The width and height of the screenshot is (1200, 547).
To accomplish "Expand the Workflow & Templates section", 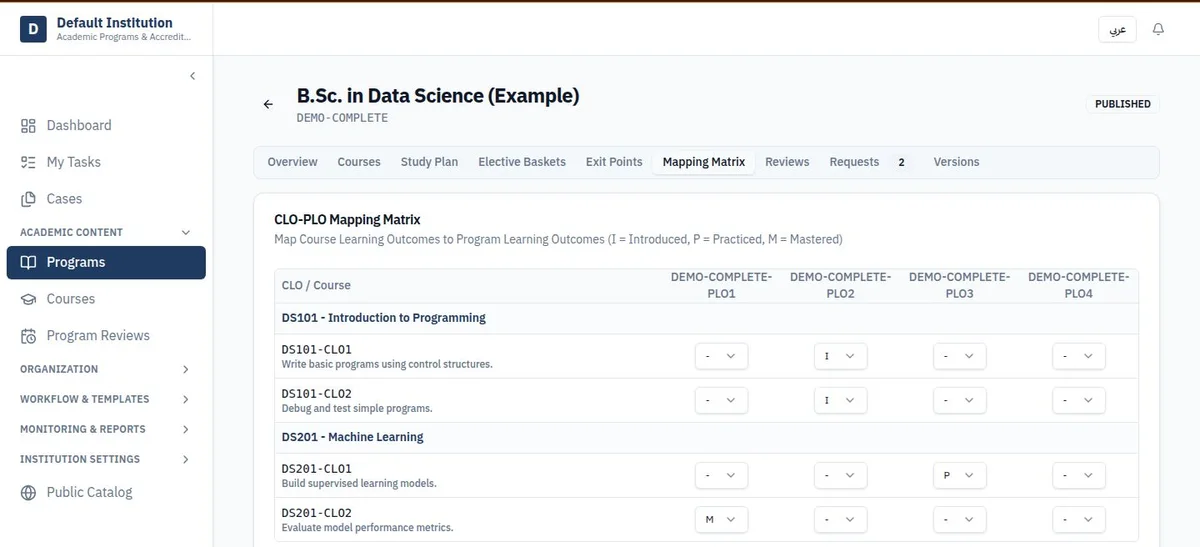I will coord(106,399).
